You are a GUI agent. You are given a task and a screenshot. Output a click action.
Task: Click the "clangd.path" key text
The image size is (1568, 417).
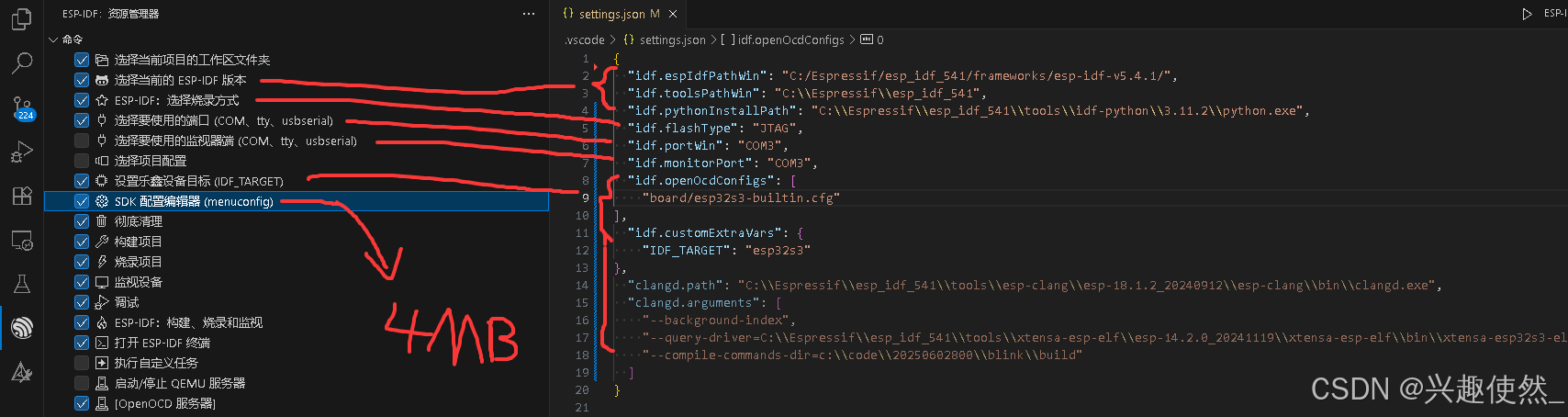pos(675,285)
